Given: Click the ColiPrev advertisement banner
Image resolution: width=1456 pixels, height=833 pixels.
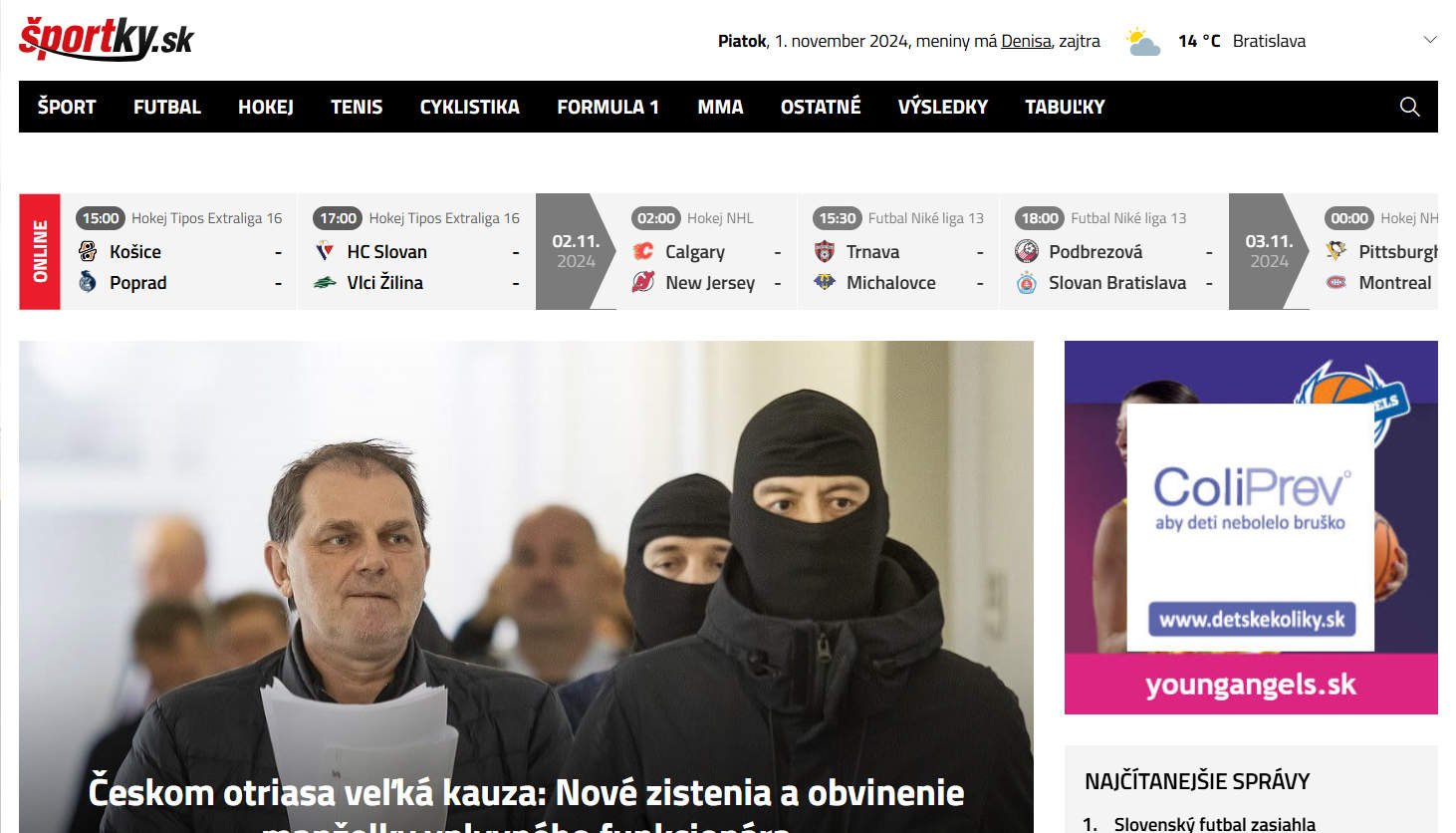Looking at the screenshot, I should [x=1250, y=528].
